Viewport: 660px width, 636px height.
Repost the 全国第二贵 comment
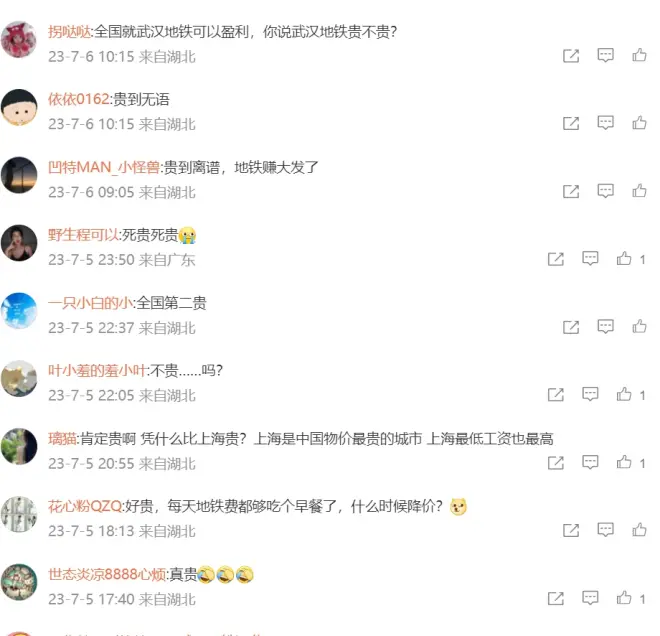(571, 327)
